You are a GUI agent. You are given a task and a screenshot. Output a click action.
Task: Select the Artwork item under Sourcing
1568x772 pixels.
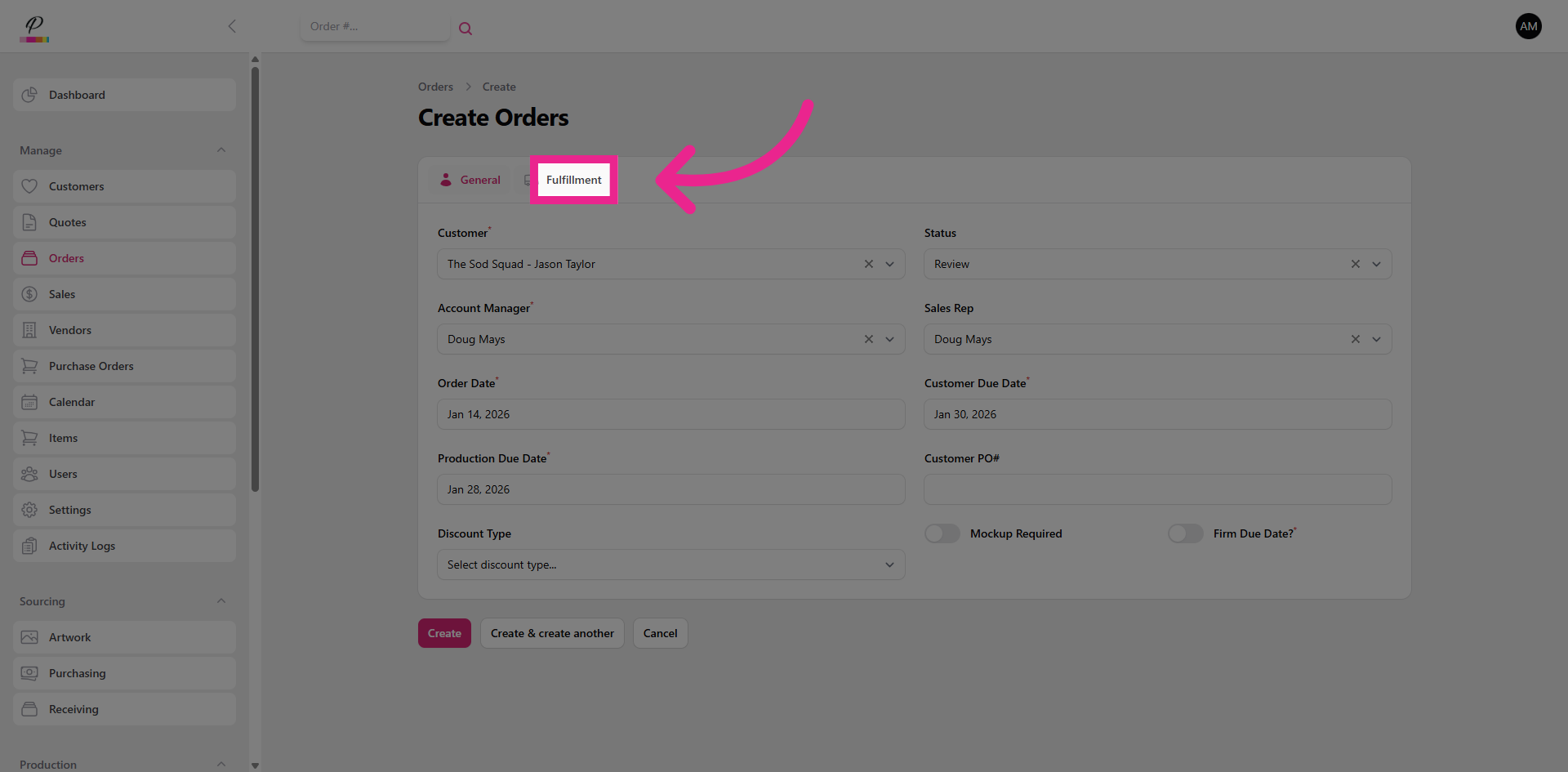click(x=70, y=637)
